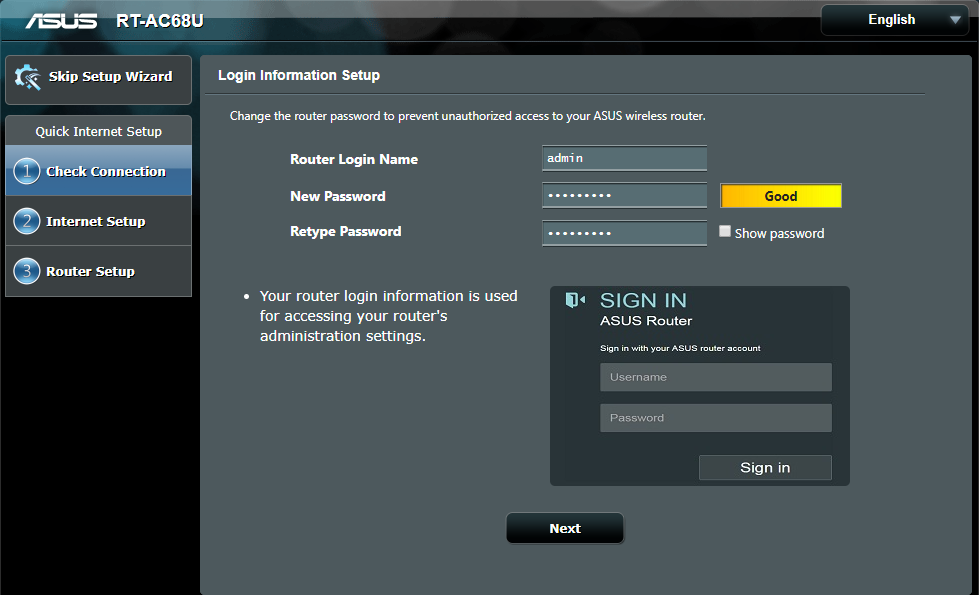The image size is (979, 595).
Task: Tick the Show password checkbox
Action: [725, 231]
